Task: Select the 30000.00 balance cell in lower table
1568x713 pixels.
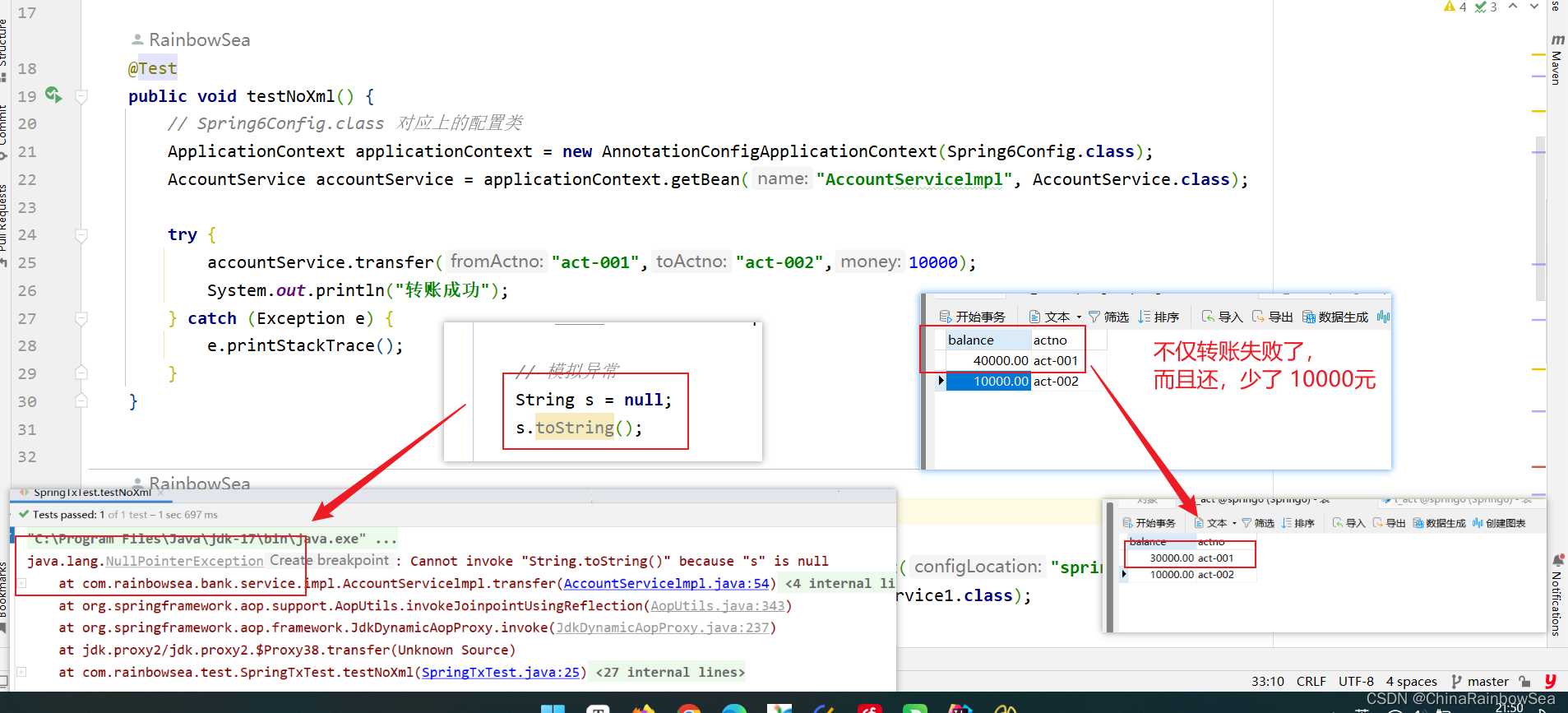Action: (1161, 558)
